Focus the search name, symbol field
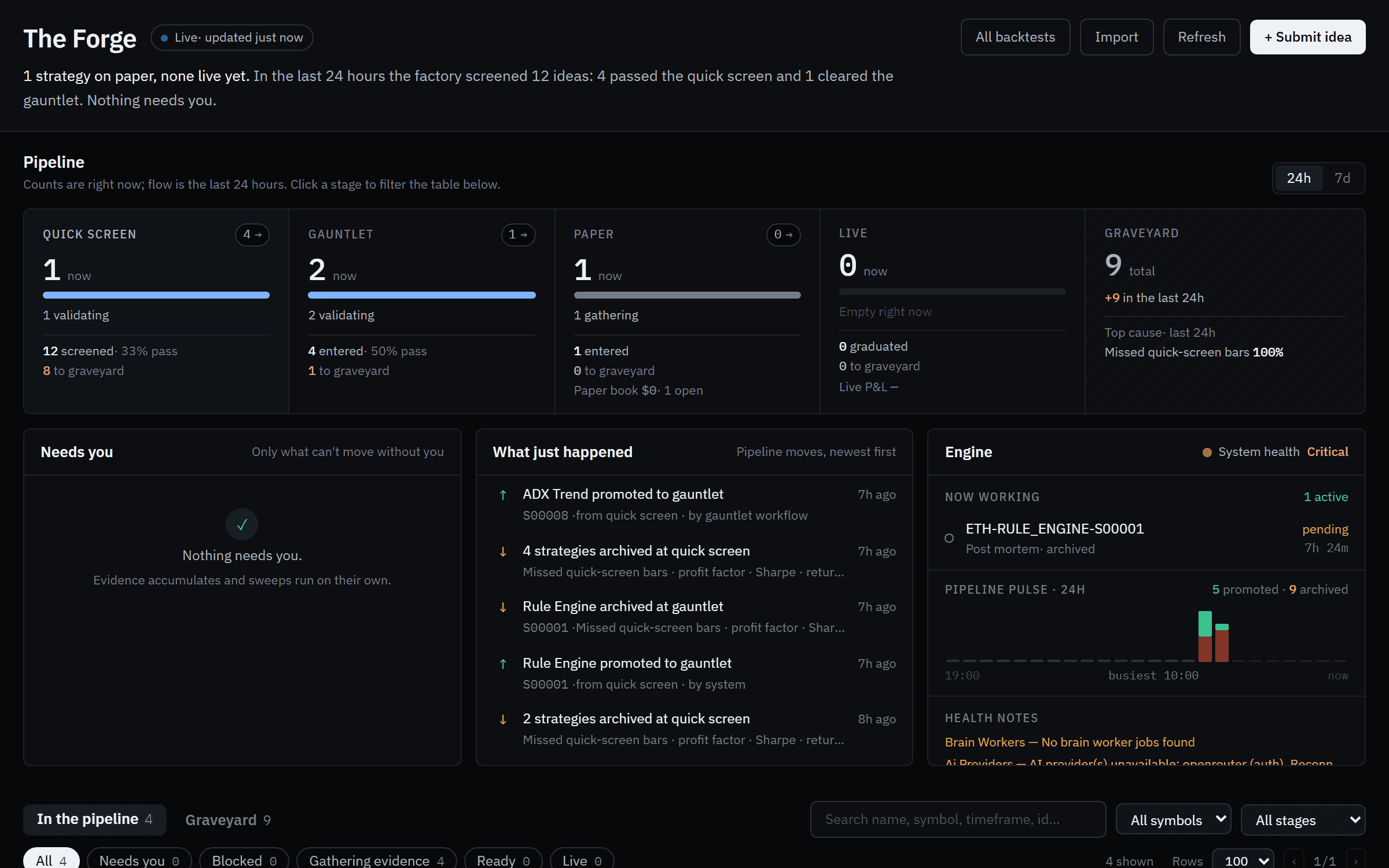This screenshot has height=868, width=1389. point(958,819)
